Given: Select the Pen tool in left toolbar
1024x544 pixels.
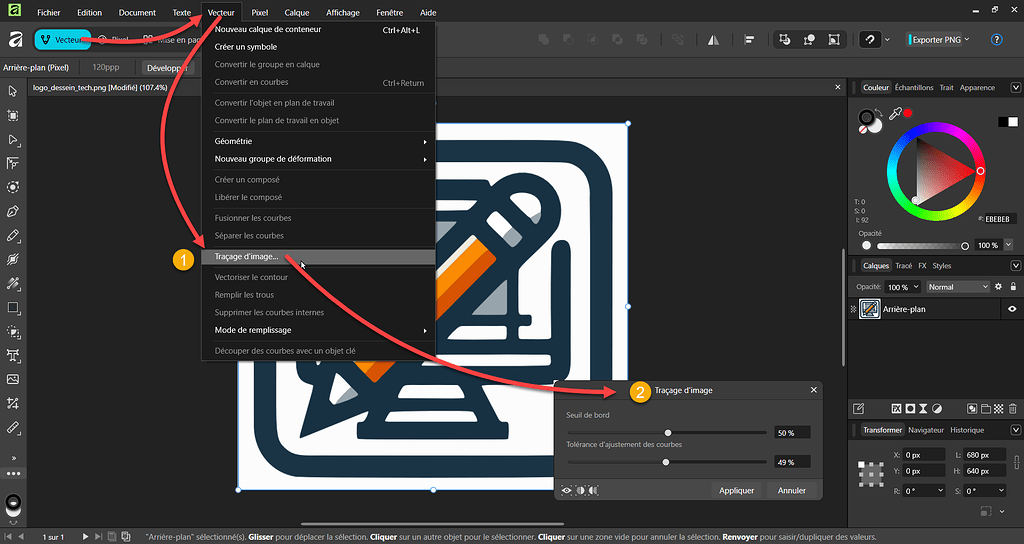Looking at the screenshot, I should 13,212.
